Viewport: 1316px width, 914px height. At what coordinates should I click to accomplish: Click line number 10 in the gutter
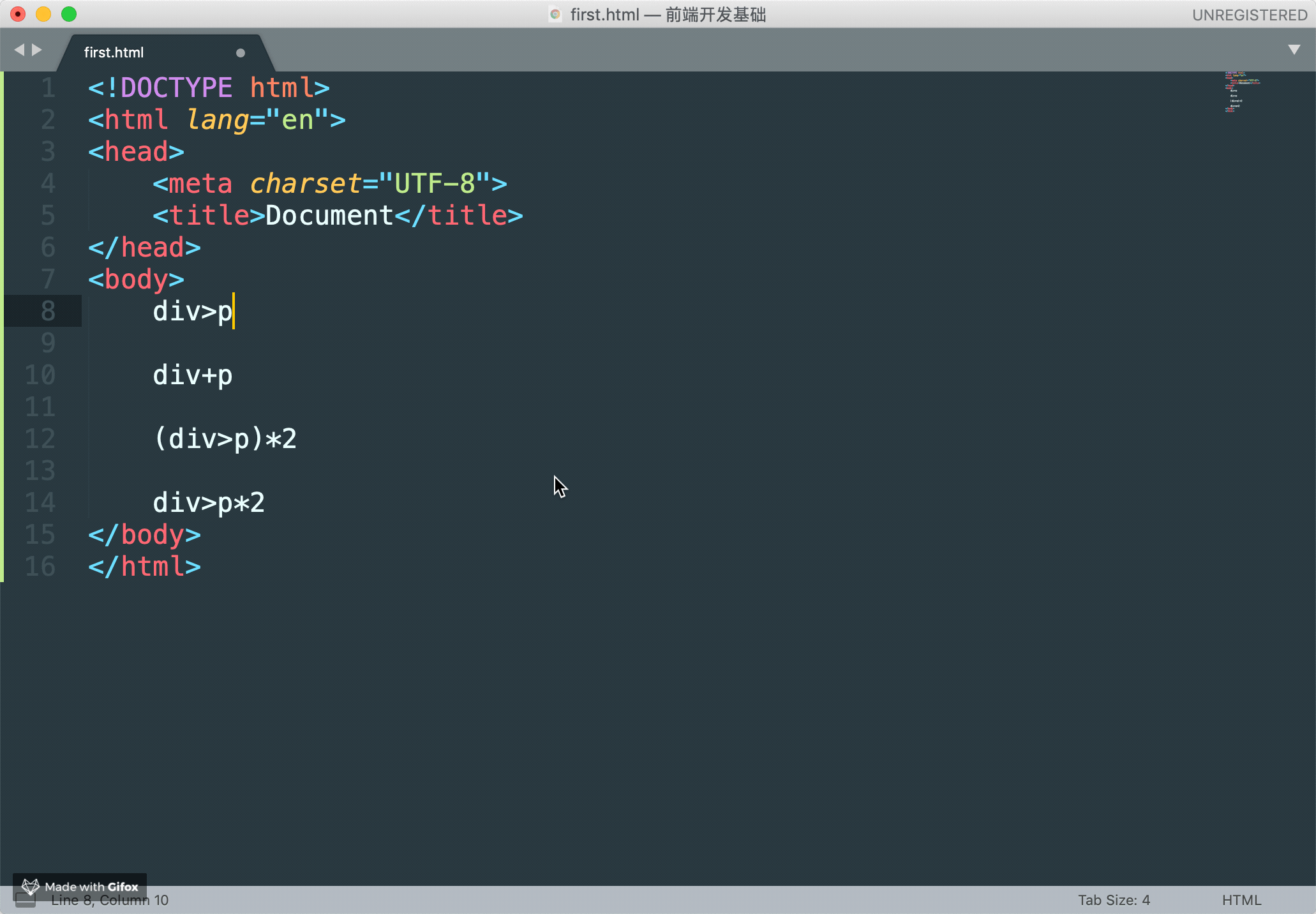pos(41,375)
